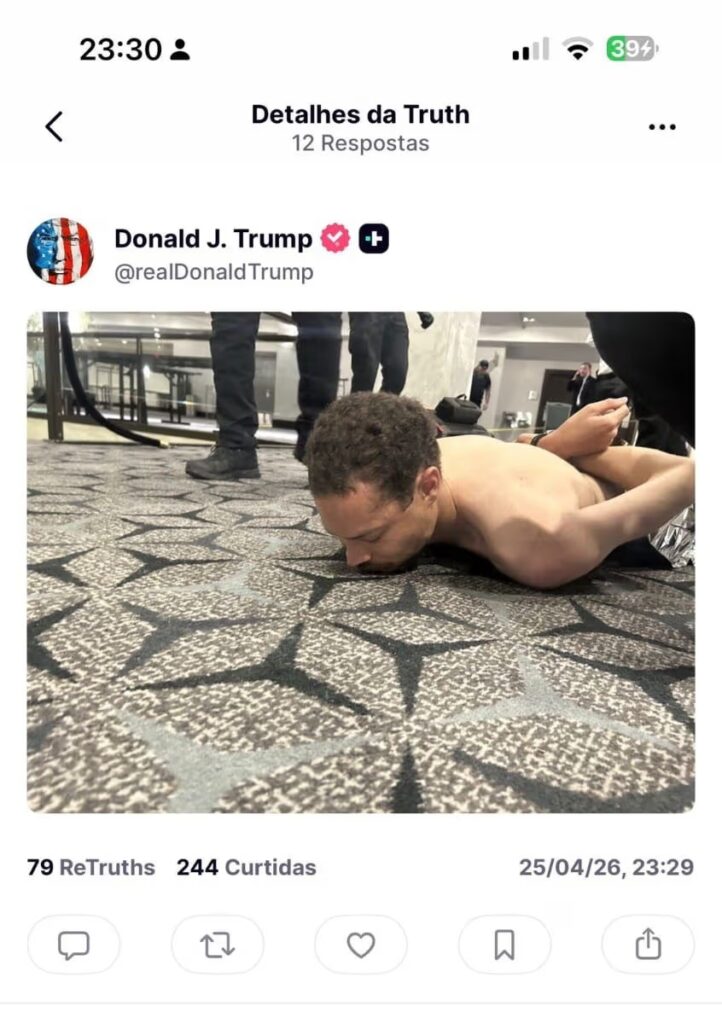This screenshot has width=722, height=1024.
Task: View the 79 ReTruths list
Action: (x=91, y=867)
